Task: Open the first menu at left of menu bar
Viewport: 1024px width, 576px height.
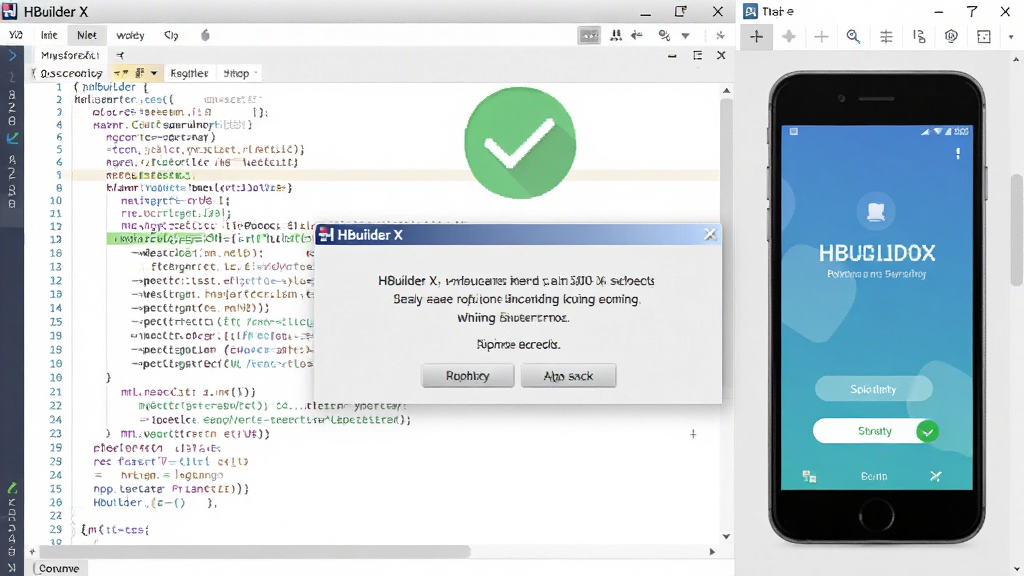Action: pyautogui.click(x=16, y=35)
